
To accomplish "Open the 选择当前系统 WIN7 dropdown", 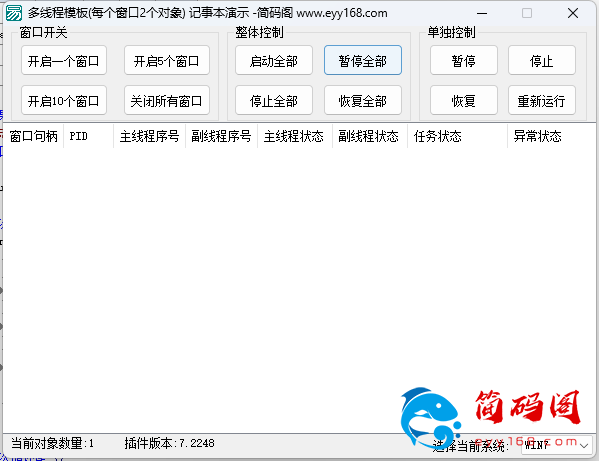I will pyautogui.click(x=557, y=445).
